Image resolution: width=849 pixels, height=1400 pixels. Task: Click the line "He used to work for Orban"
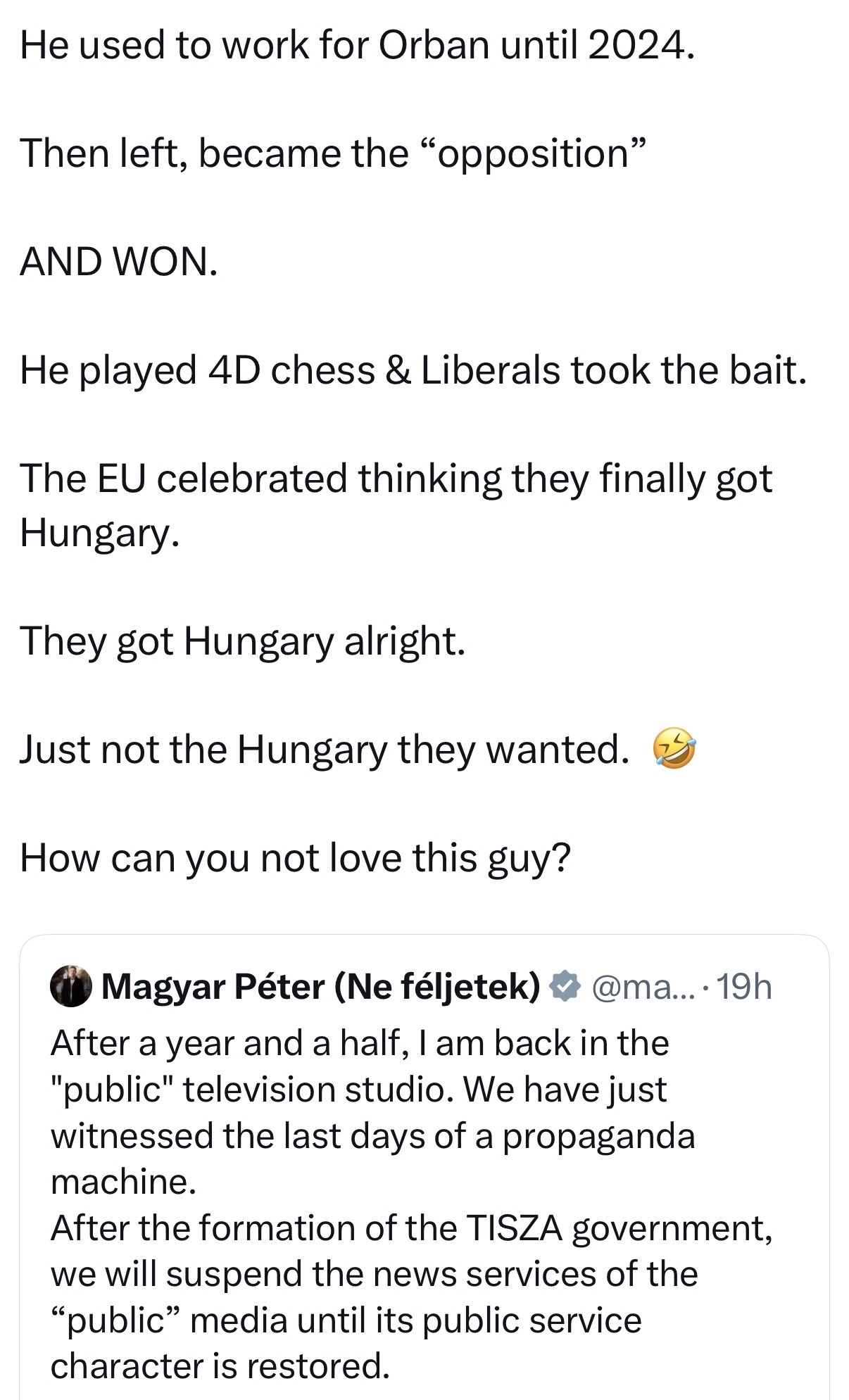pos(357,45)
